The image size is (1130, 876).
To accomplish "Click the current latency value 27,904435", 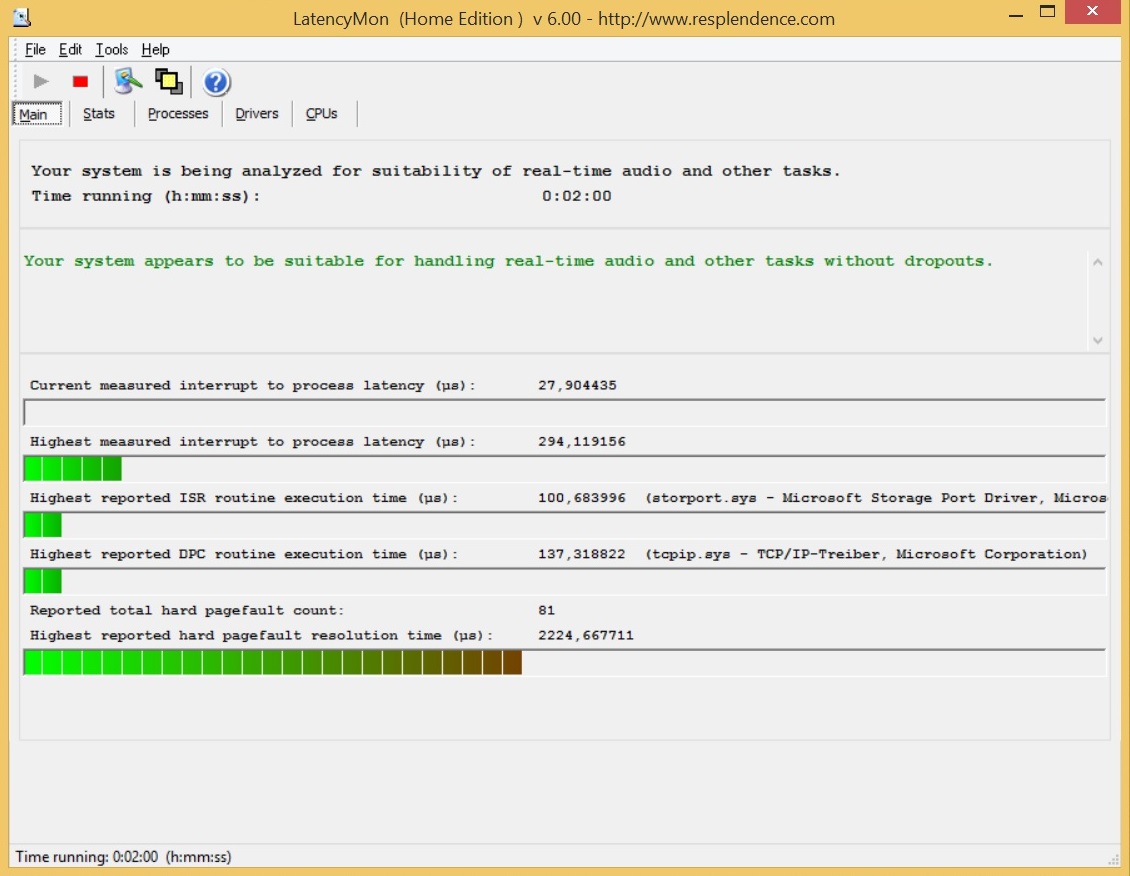I will 577,385.
